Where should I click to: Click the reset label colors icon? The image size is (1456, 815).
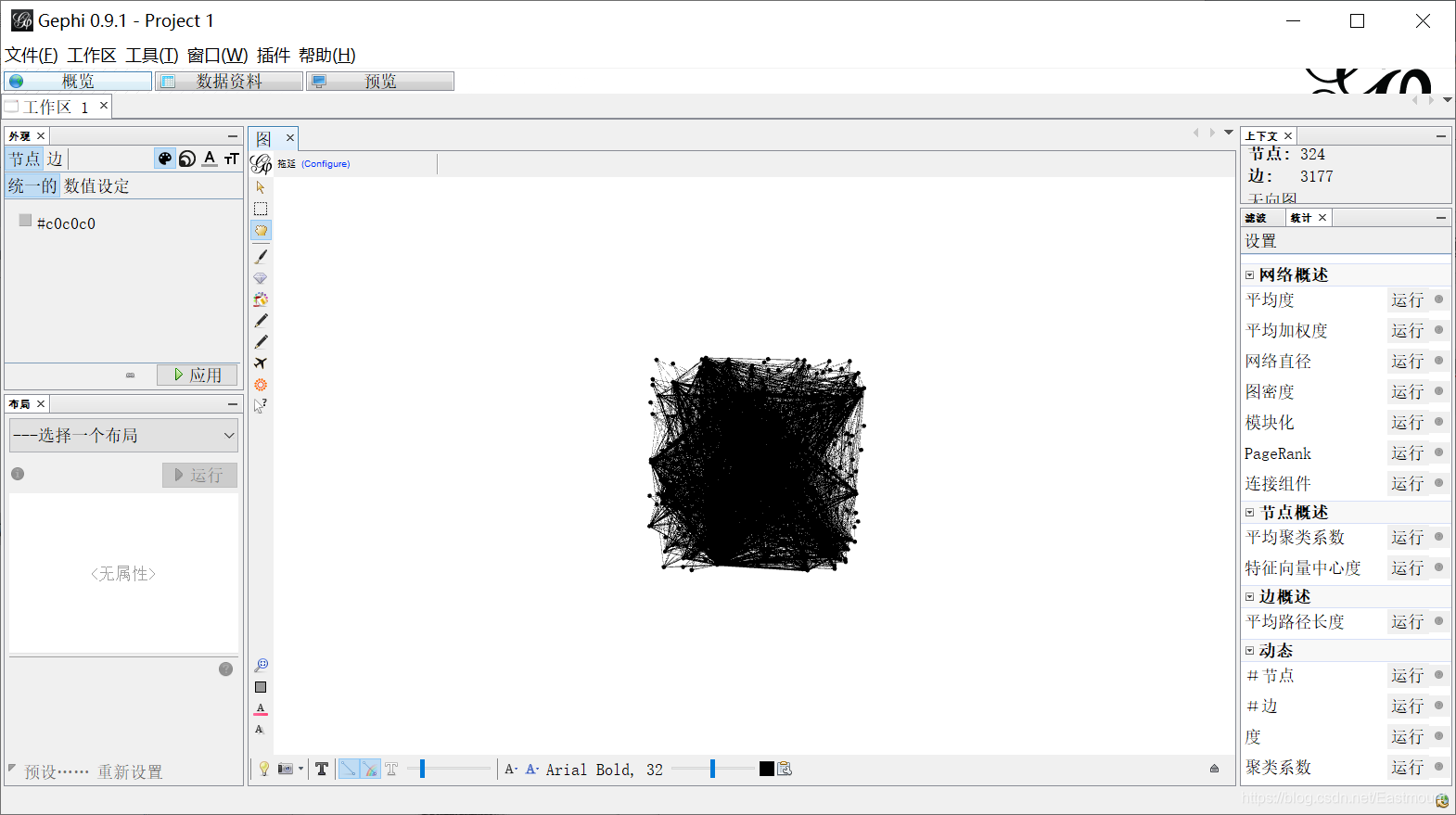click(x=261, y=708)
